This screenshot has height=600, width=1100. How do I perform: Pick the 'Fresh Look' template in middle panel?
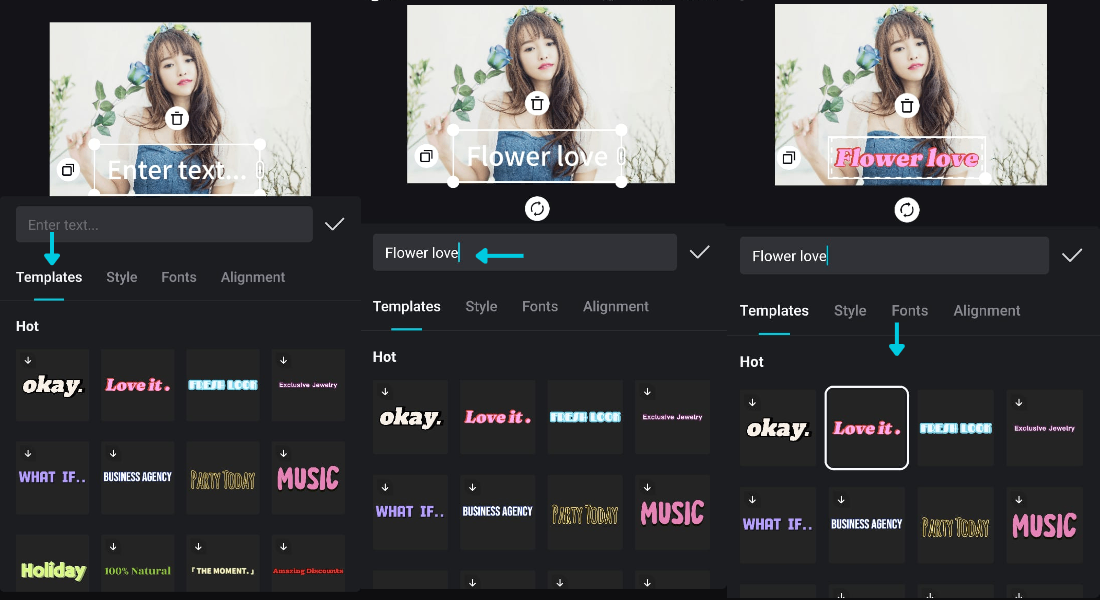tap(585, 417)
